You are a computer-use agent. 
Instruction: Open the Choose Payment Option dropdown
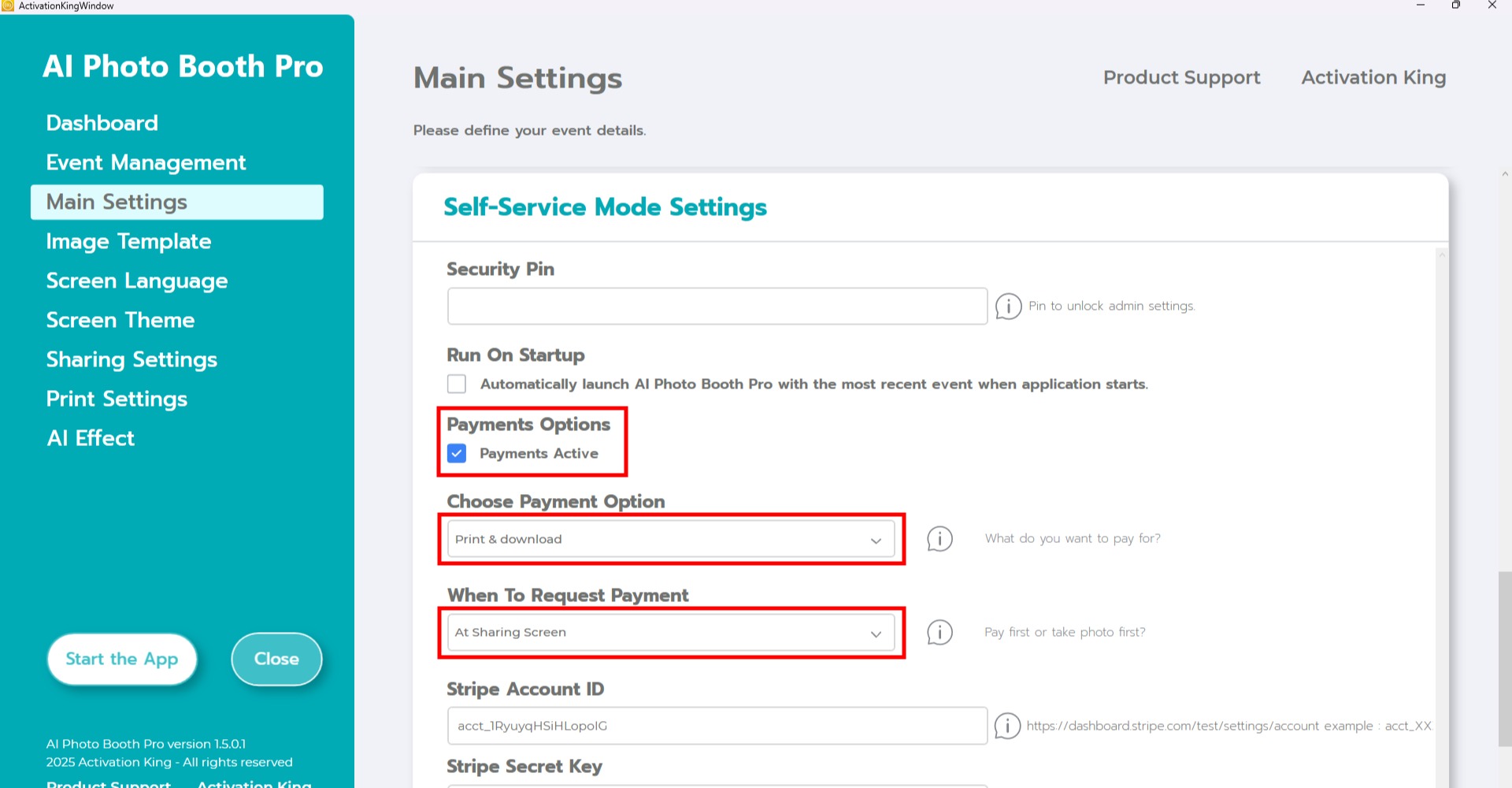tap(670, 540)
